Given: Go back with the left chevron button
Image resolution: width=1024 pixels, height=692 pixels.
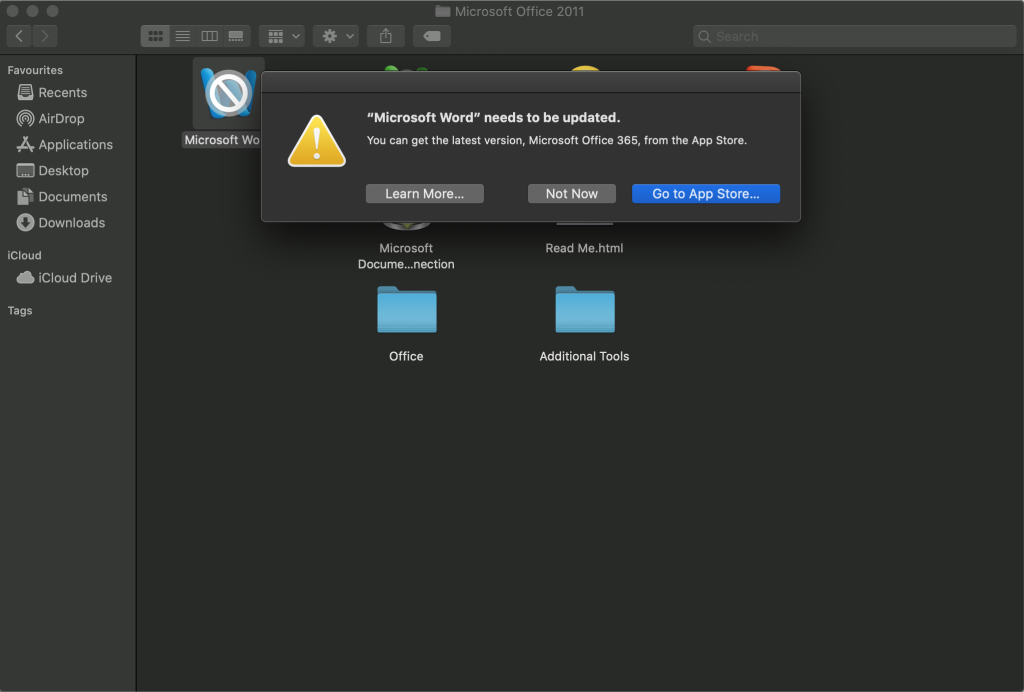Looking at the screenshot, I should pos(19,36).
